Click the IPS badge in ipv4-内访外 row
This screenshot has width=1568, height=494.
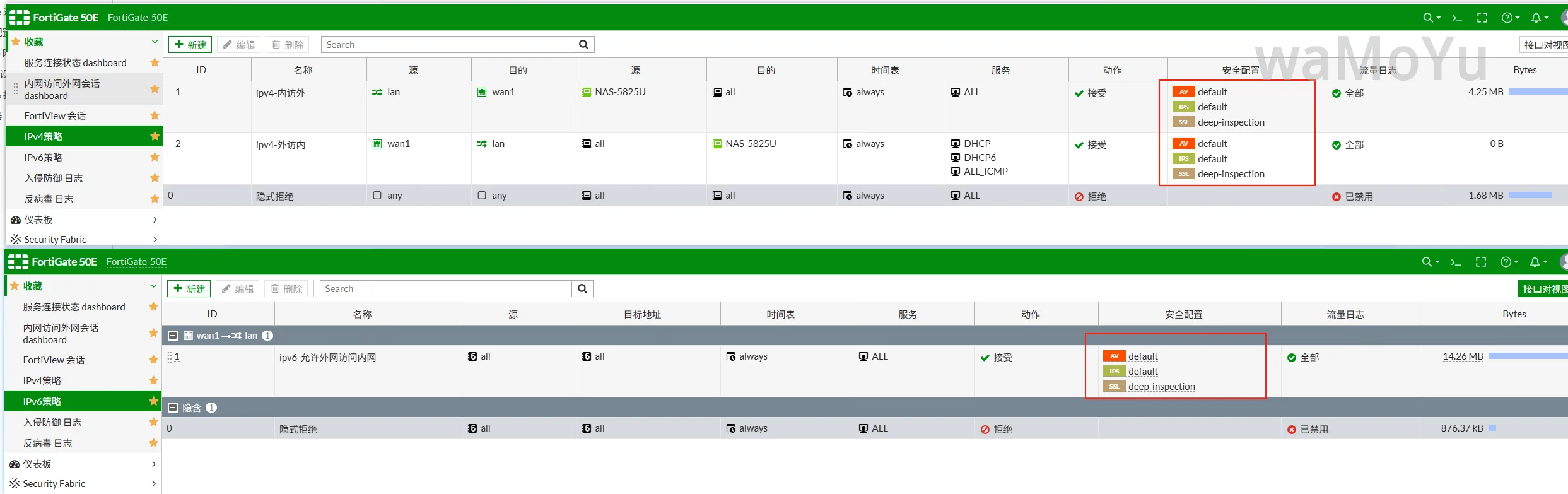[1184, 107]
